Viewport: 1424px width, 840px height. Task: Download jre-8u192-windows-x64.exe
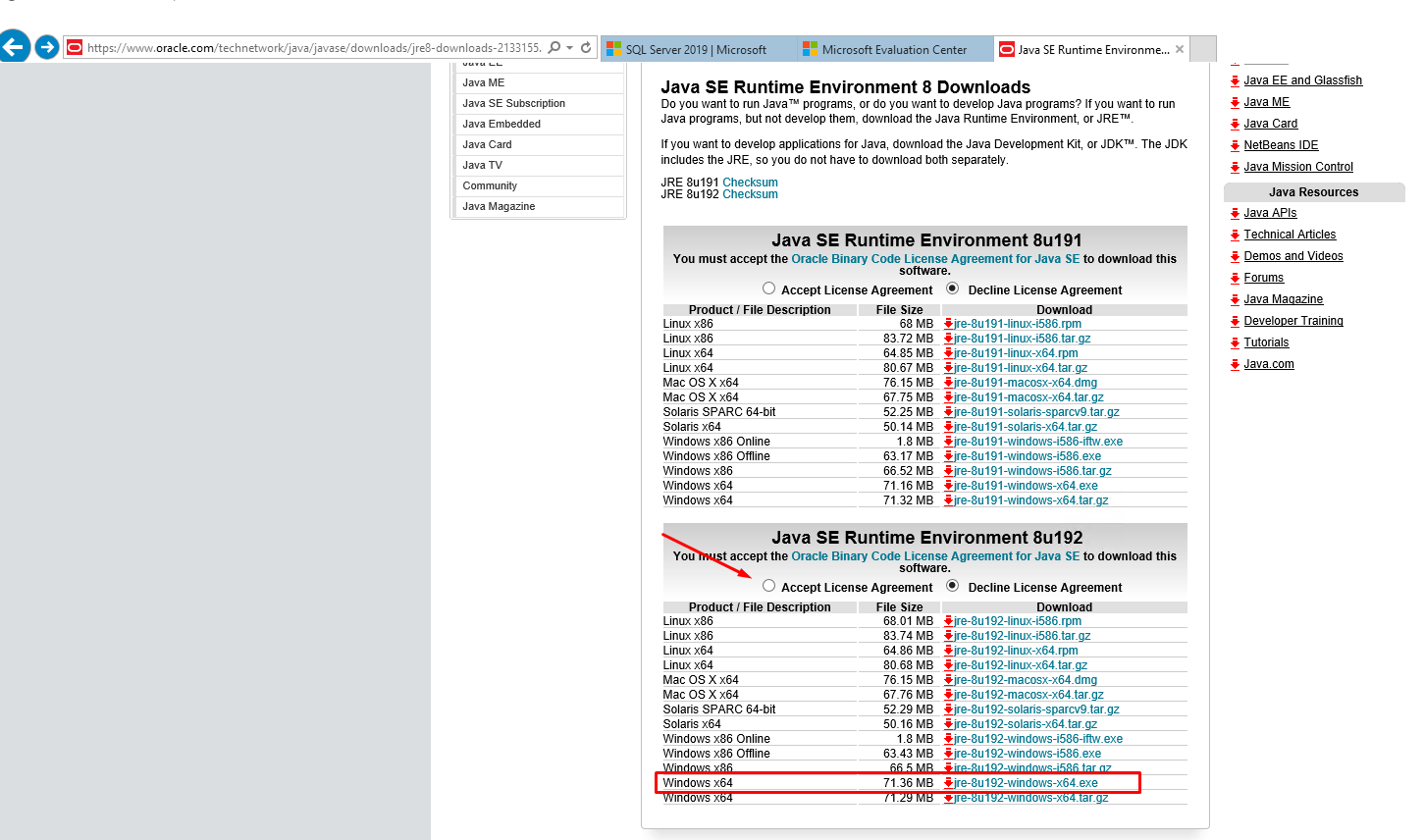coord(1026,783)
